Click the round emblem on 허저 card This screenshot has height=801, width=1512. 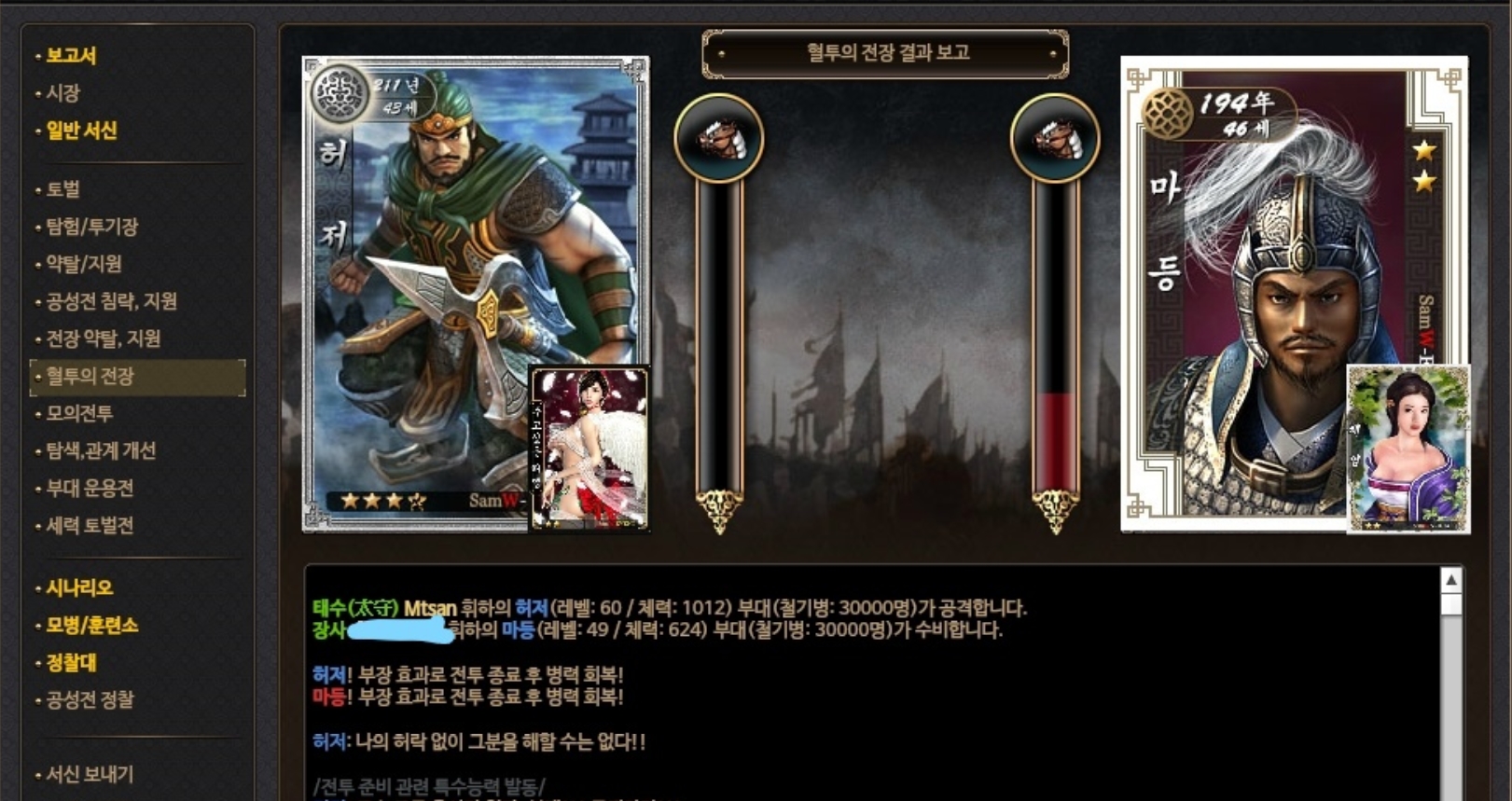point(340,93)
